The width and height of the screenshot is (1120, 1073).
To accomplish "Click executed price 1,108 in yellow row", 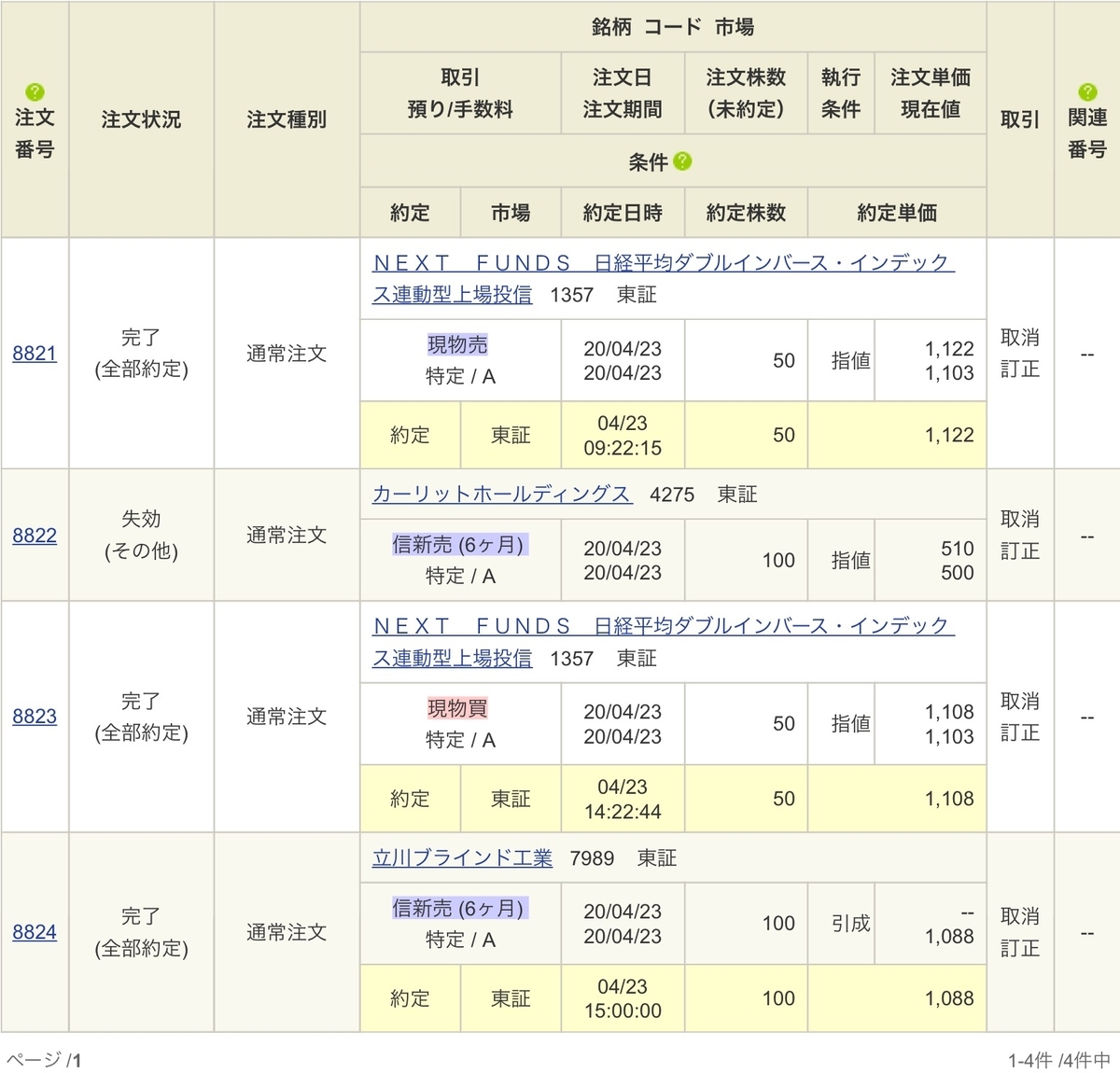I will (x=949, y=799).
